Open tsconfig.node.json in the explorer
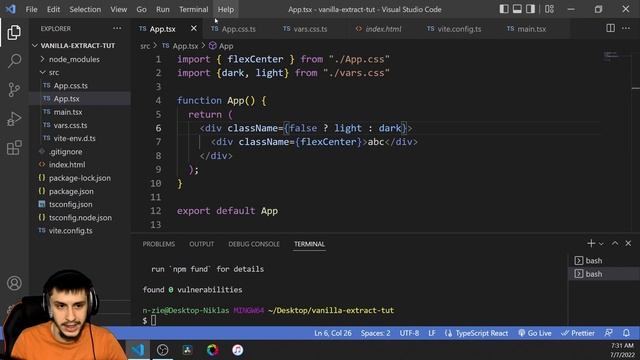The height and width of the screenshot is (360, 640). point(80,218)
